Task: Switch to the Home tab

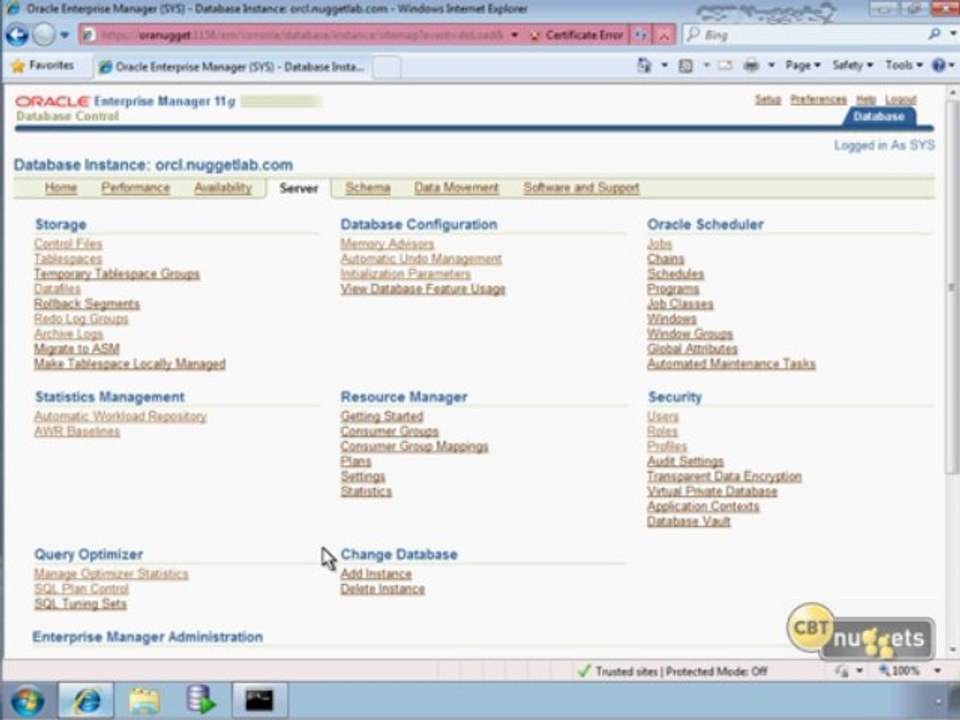Action: [61, 188]
